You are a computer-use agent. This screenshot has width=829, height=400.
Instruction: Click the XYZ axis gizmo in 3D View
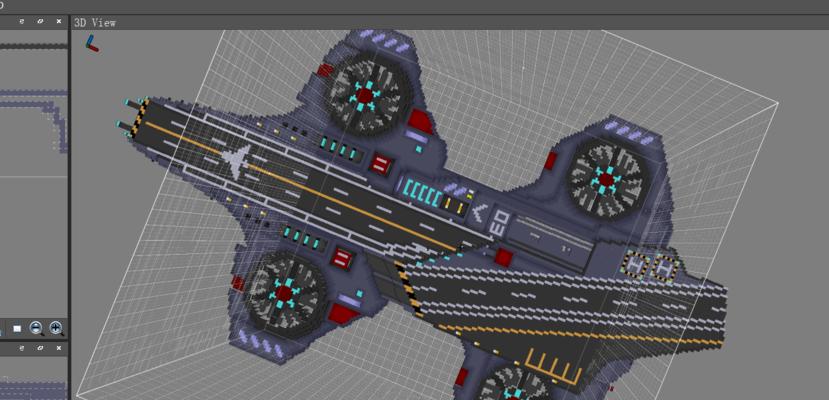pyautogui.click(x=92, y=43)
